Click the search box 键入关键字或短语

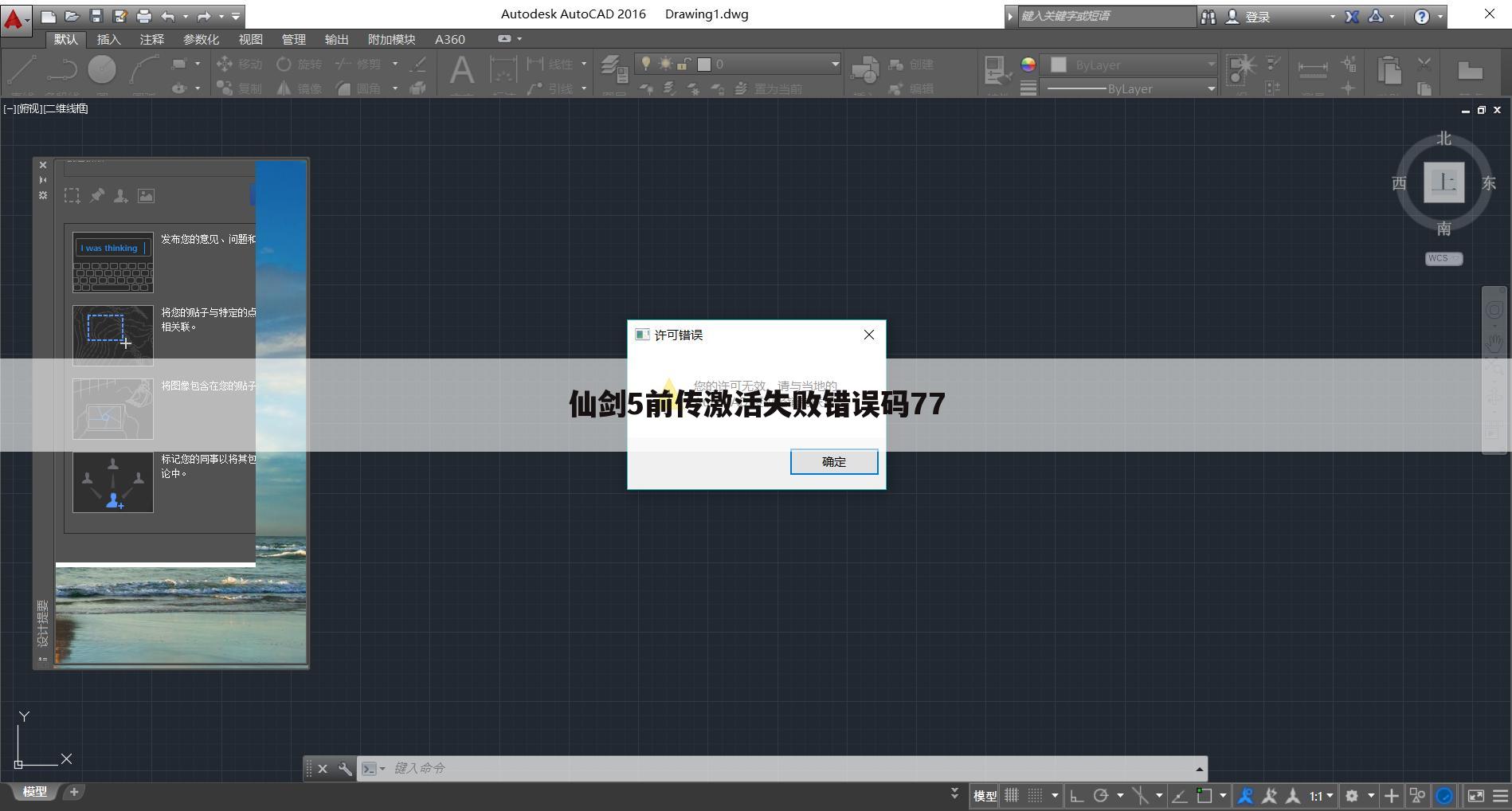tap(1107, 16)
